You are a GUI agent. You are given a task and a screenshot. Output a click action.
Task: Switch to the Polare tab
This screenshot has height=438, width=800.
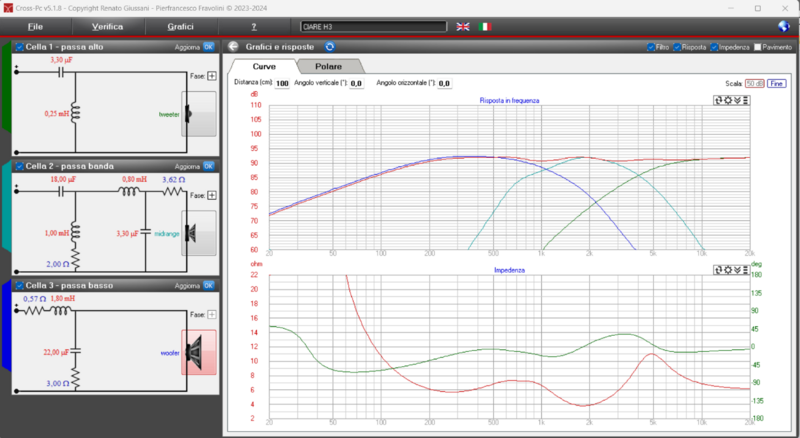pyautogui.click(x=329, y=66)
